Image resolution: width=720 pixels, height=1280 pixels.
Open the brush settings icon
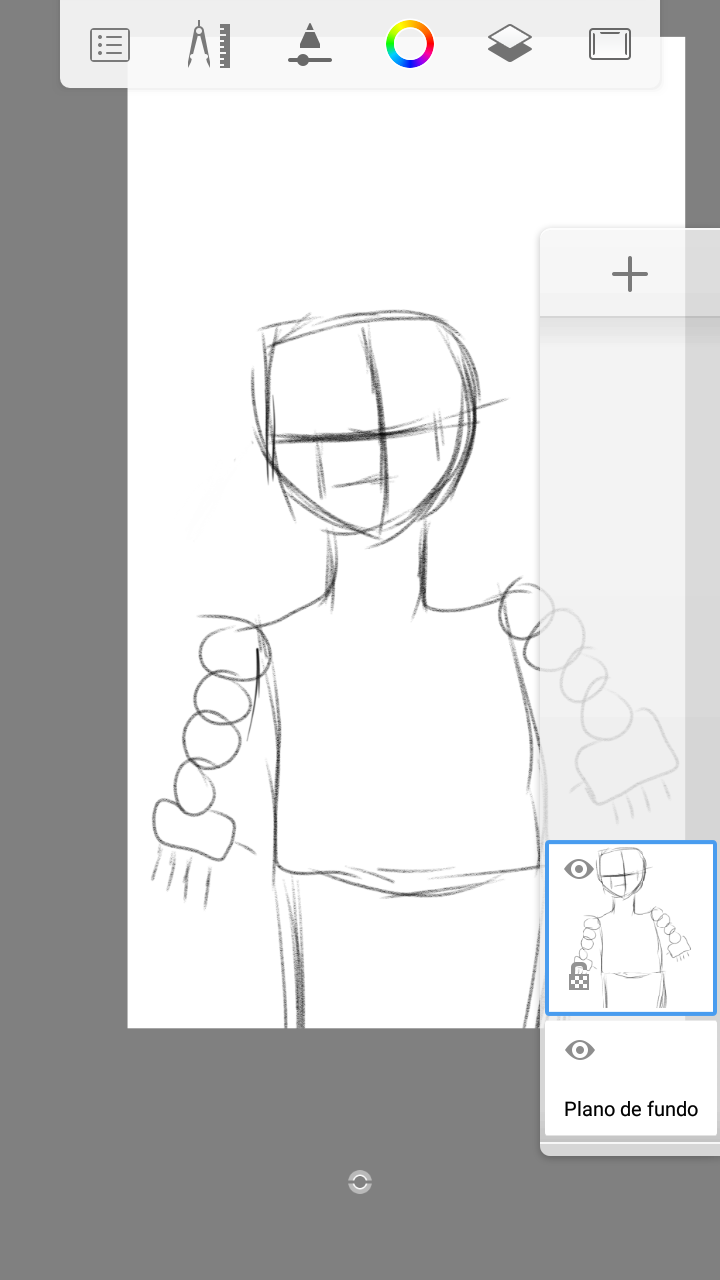pyautogui.click(x=310, y=45)
